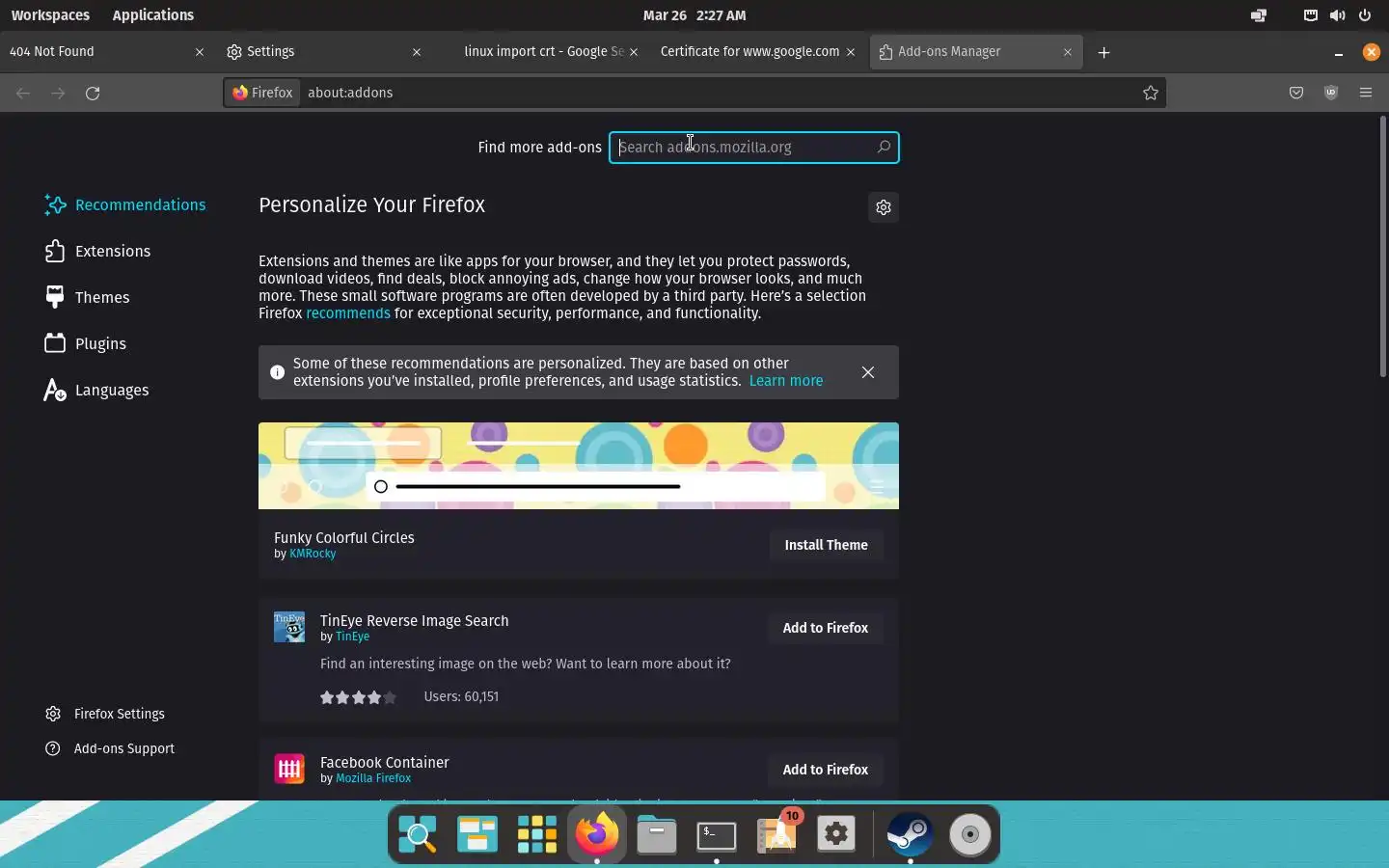This screenshot has width=1389, height=868.
Task: Click the Funky Colorful Circles theme preview
Action: pyautogui.click(x=579, y=466)
